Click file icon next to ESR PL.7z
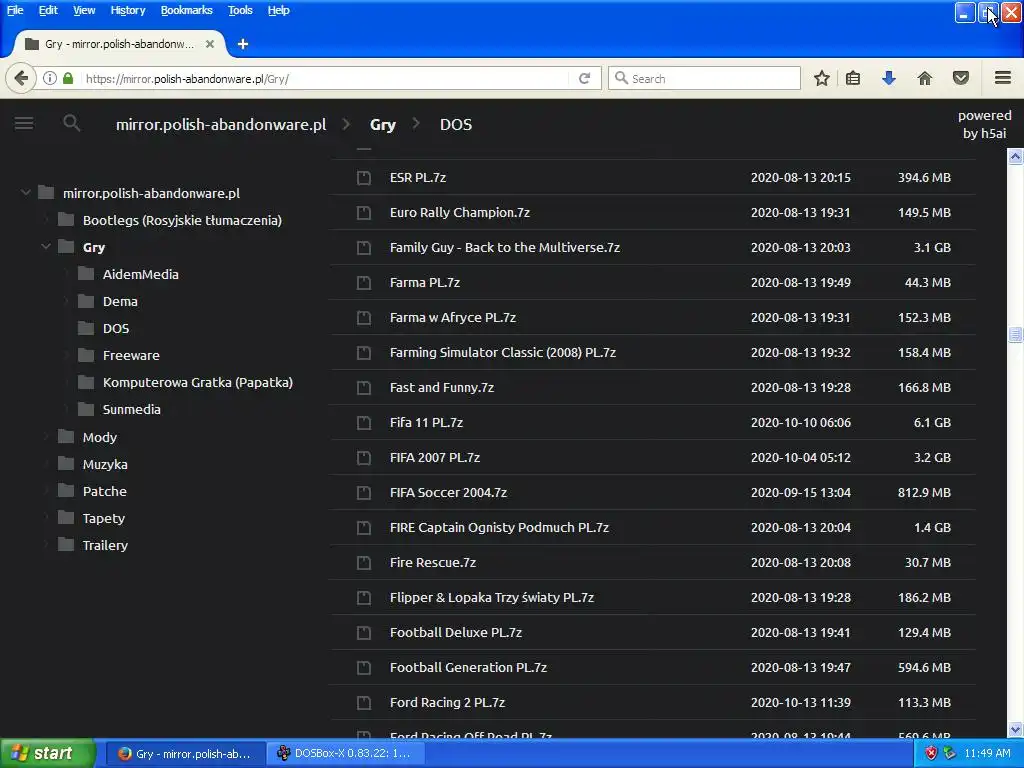The image size is (1024, 768). point(364,178)
